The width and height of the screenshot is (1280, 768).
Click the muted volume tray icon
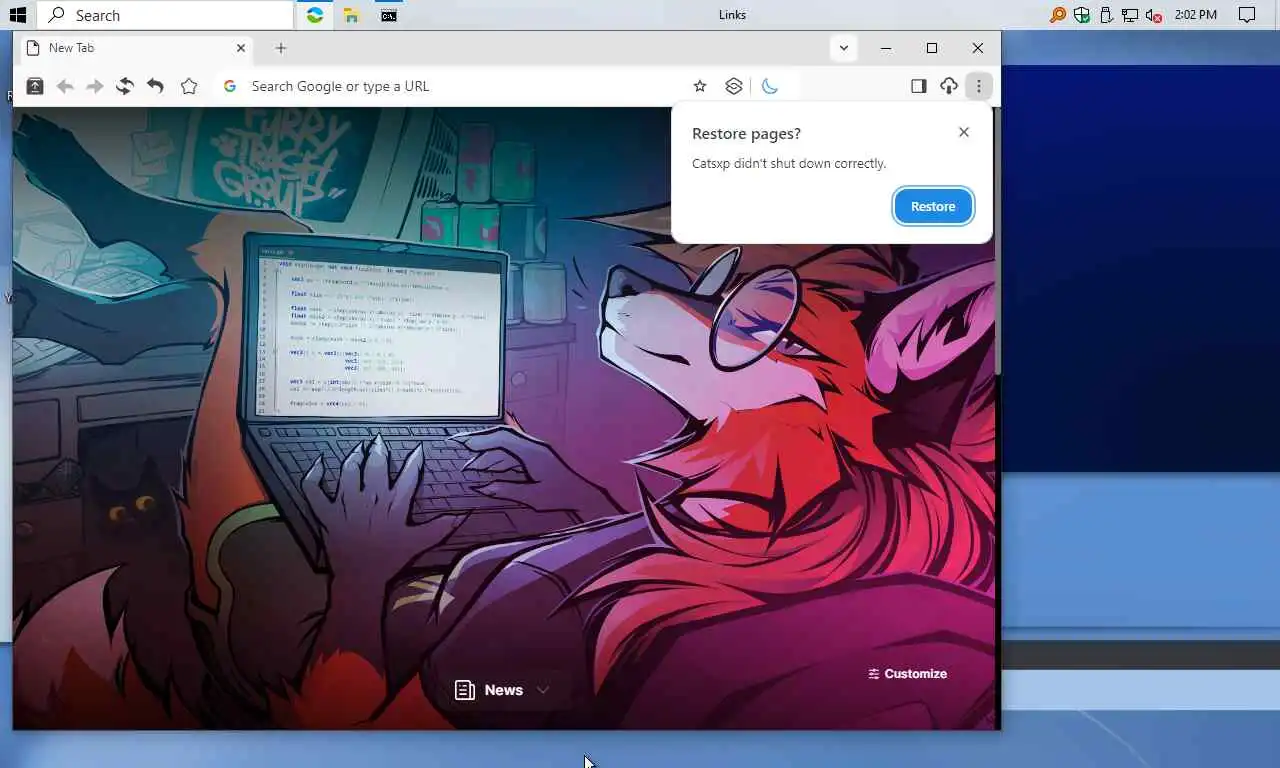[x=1154, y=15]
